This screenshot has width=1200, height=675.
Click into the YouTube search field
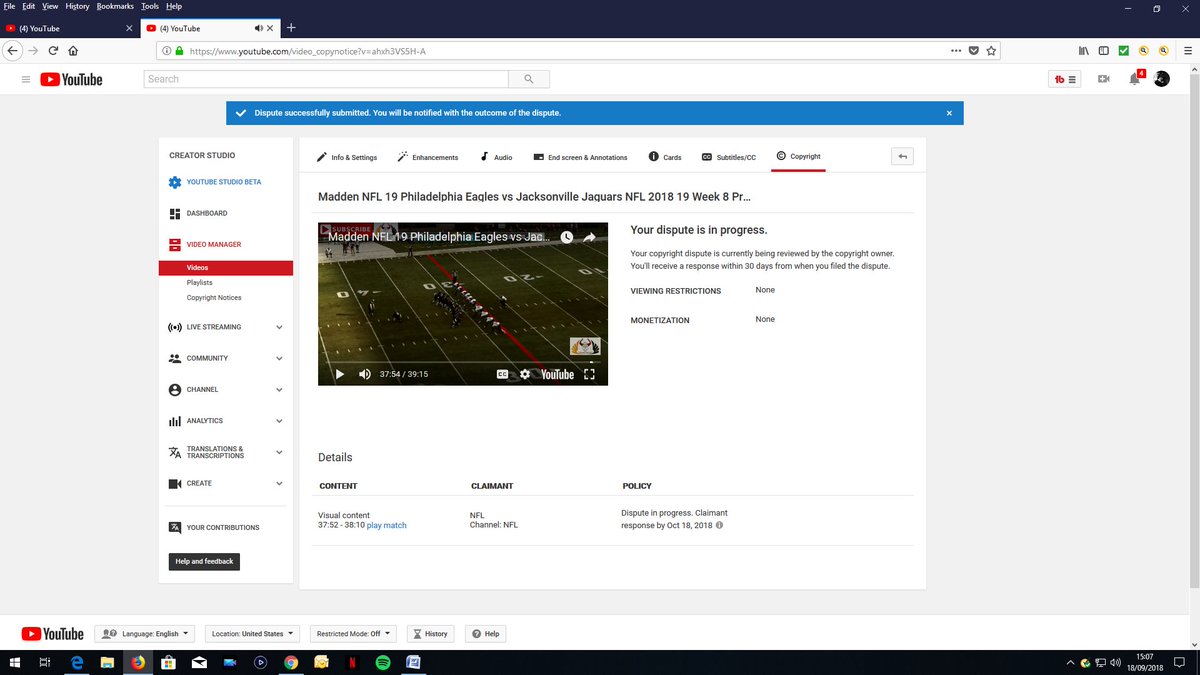[x=326, y=79]
